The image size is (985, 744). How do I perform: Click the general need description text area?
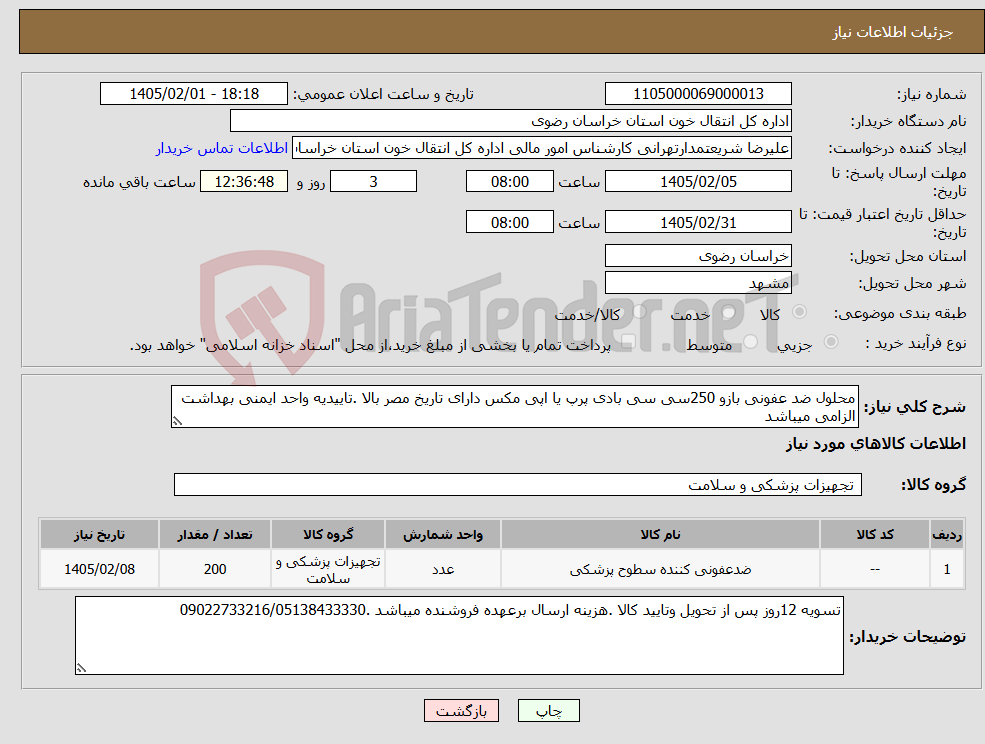pos(514,407)
